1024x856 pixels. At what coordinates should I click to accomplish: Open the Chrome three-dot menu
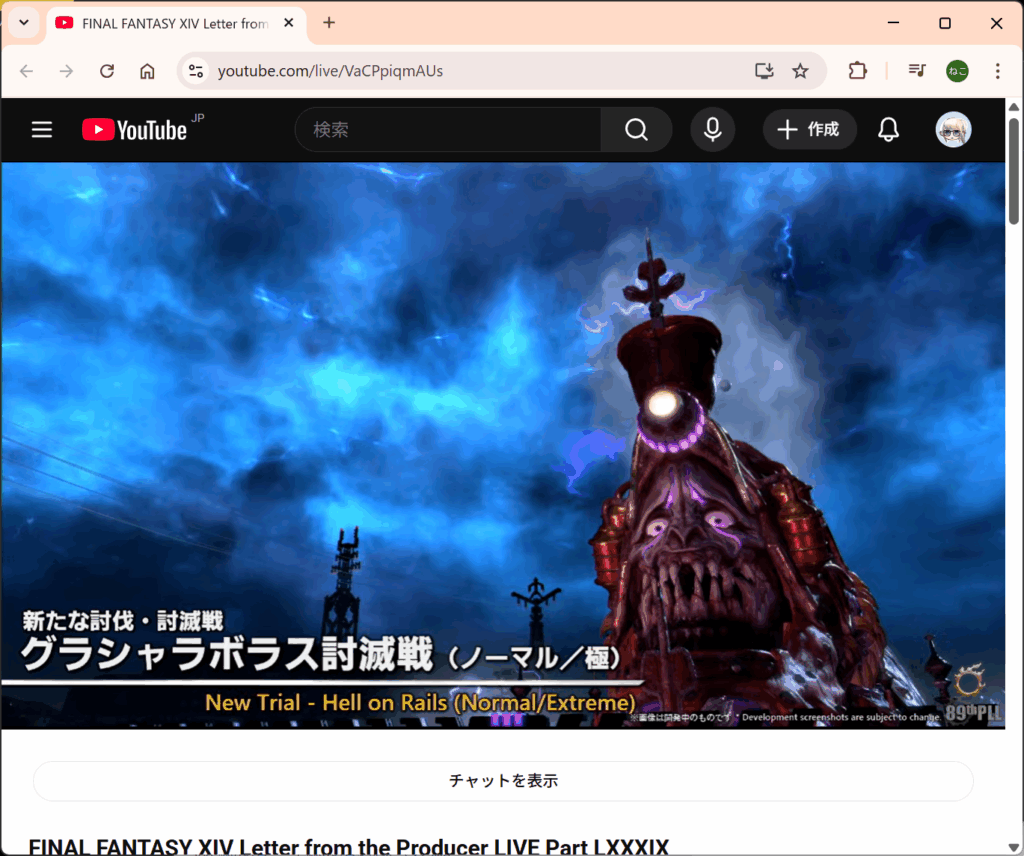[997, 71]
